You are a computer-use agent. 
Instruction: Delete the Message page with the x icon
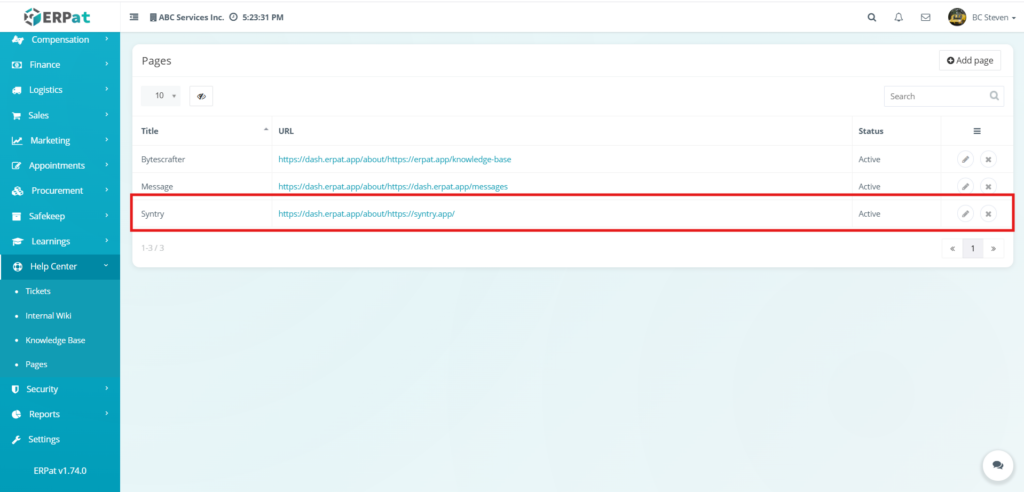pos(988,186)
